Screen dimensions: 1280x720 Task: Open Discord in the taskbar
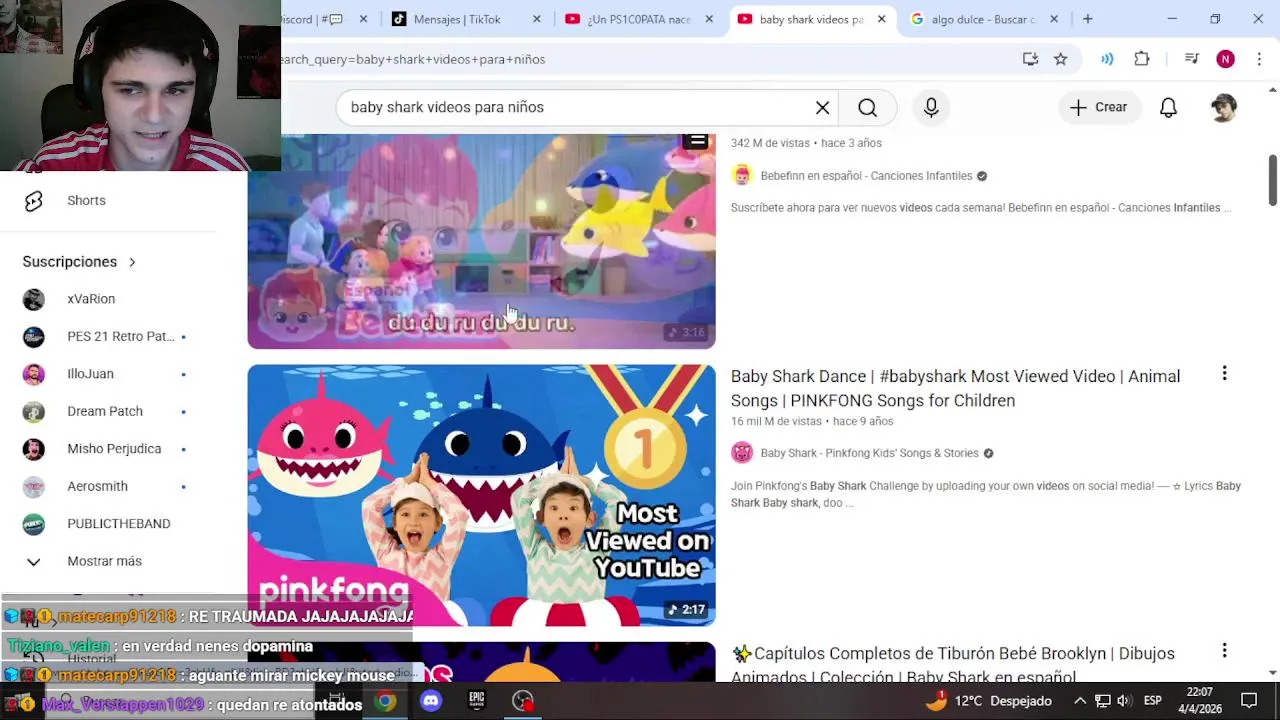pos(431,701)
